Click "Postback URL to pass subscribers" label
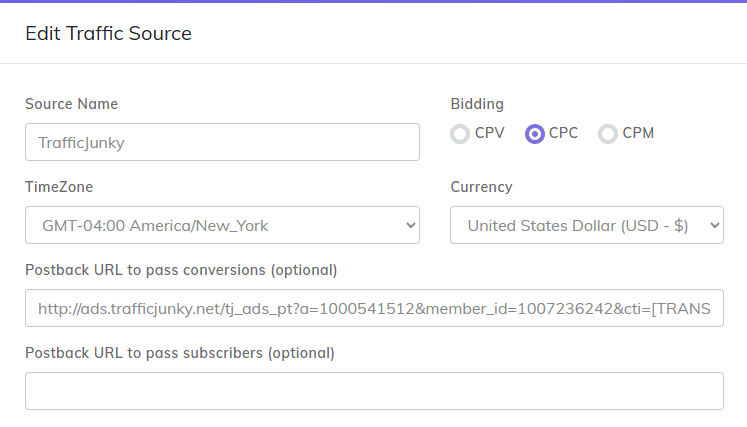This screenshot has height=427, width=747. pyautogui.click(x=179, y=353)
